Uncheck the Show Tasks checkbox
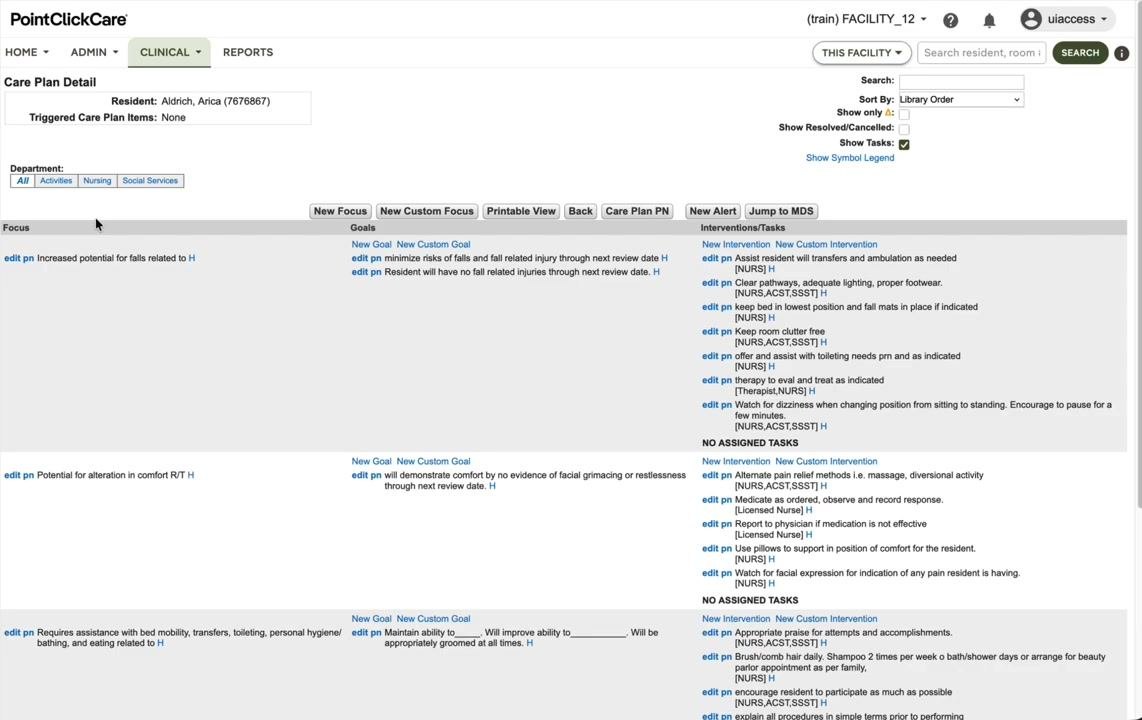Image resolution: width=1142 pixels, height=720 pixels. (904, 144)
